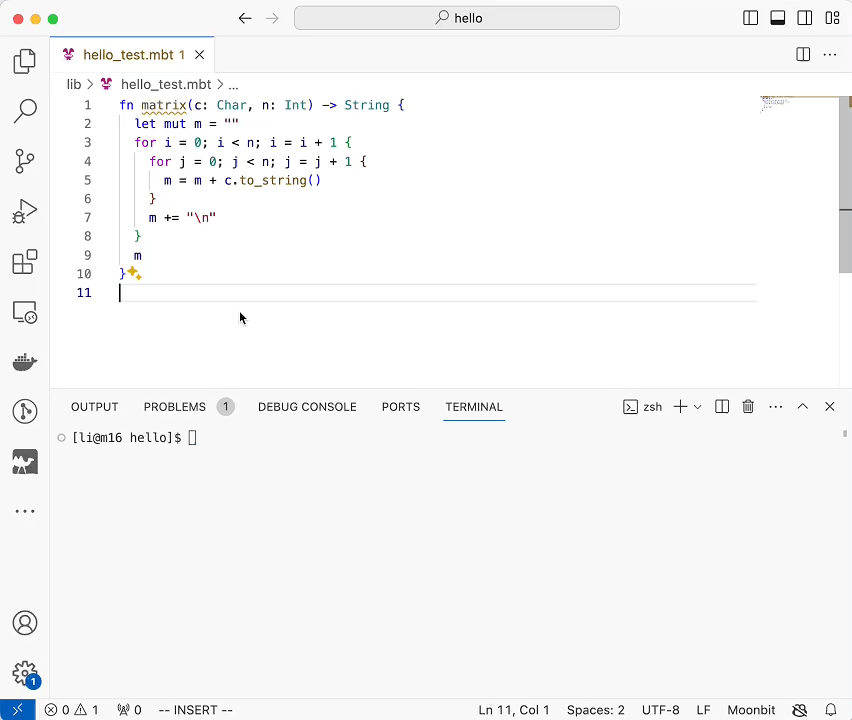Open the Extensions icon

click(x=24, y=261)
